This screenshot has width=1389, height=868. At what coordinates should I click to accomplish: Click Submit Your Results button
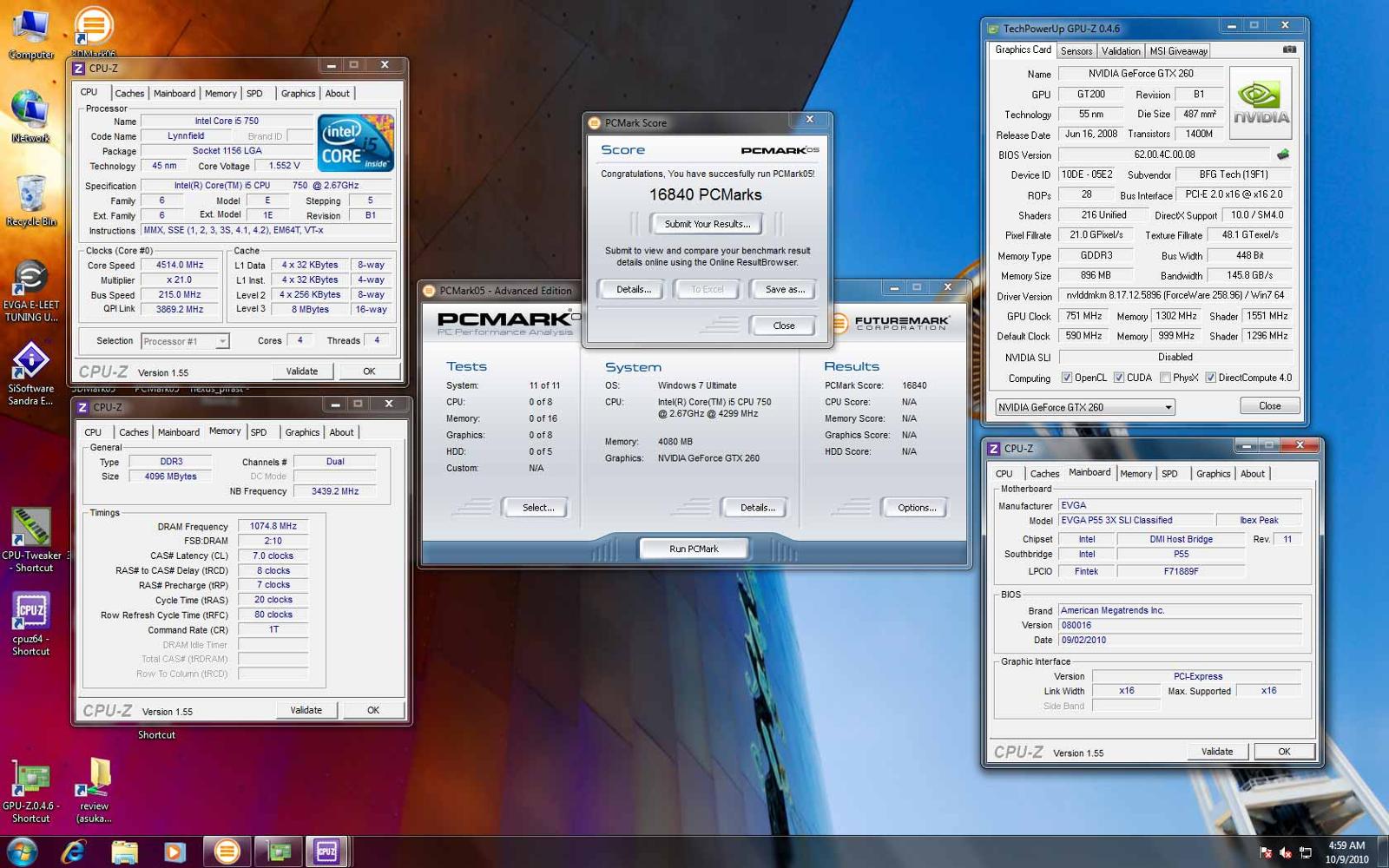click(708, 224)
